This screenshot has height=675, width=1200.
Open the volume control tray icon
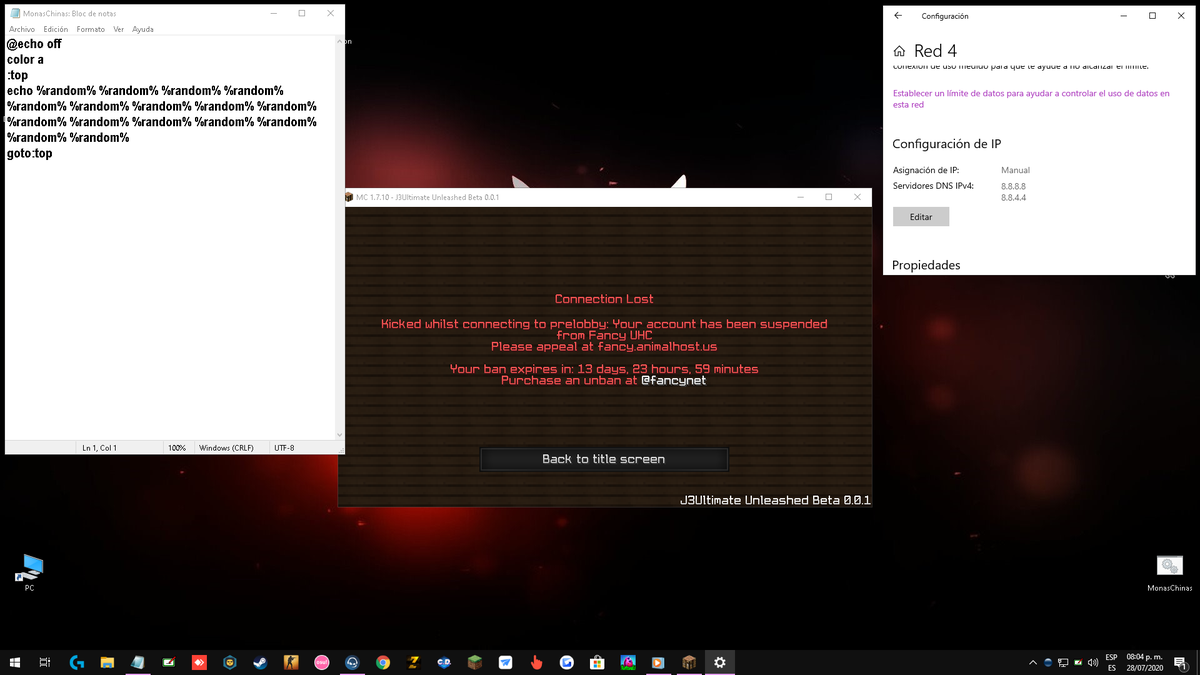point(1093,662)
